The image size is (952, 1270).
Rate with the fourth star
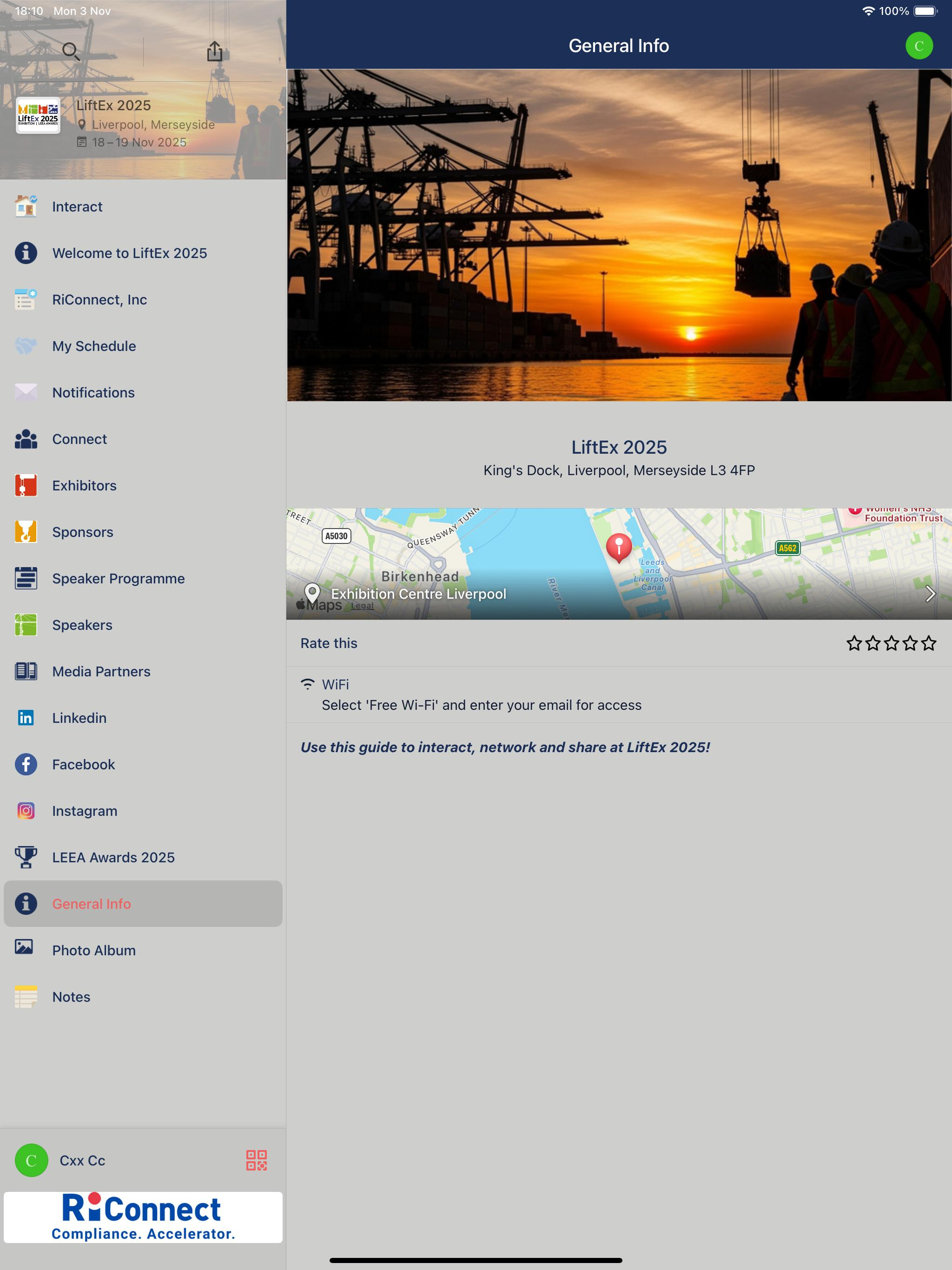[910, 643]
